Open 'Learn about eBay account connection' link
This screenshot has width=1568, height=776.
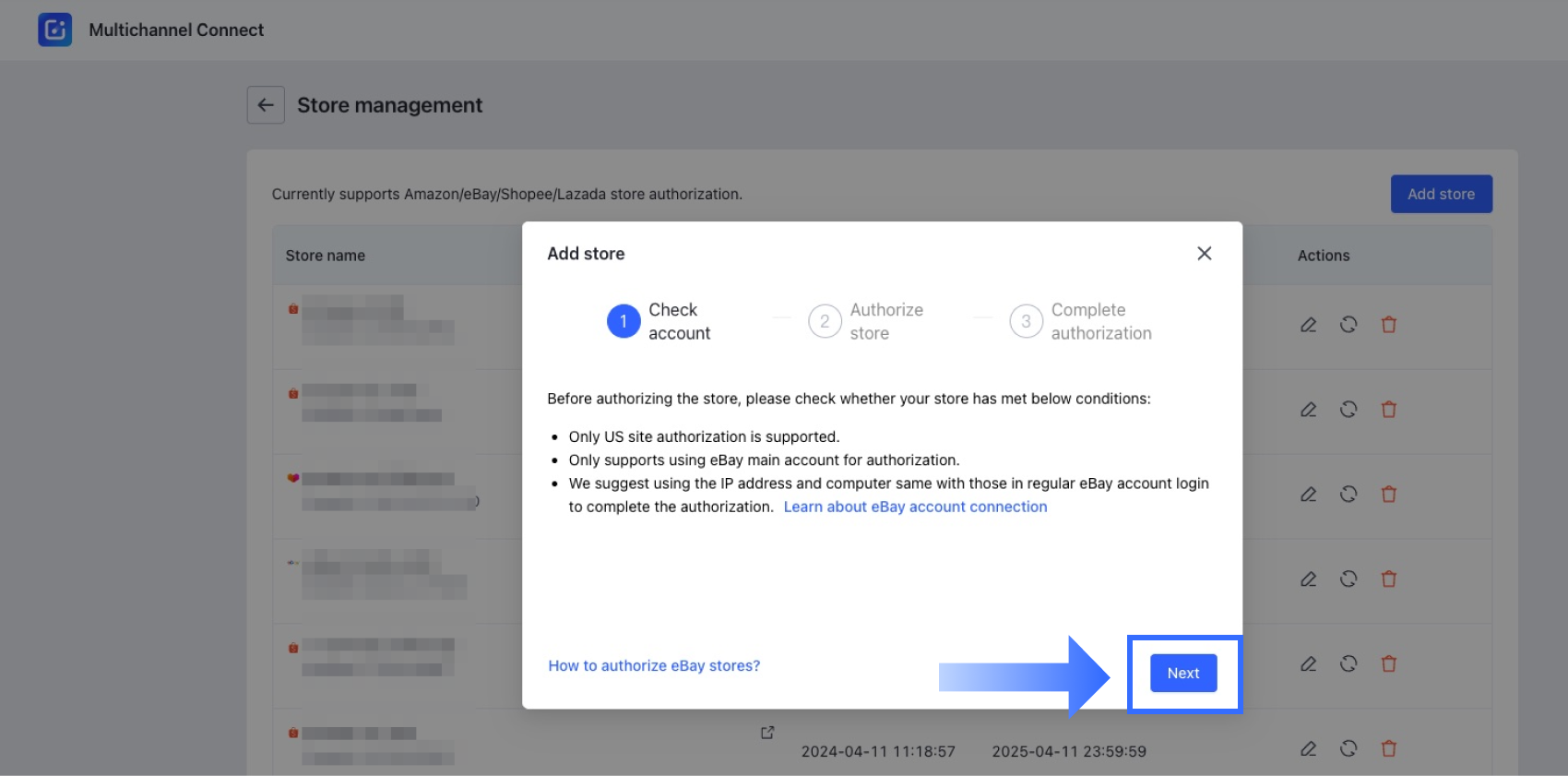point(915,507)
